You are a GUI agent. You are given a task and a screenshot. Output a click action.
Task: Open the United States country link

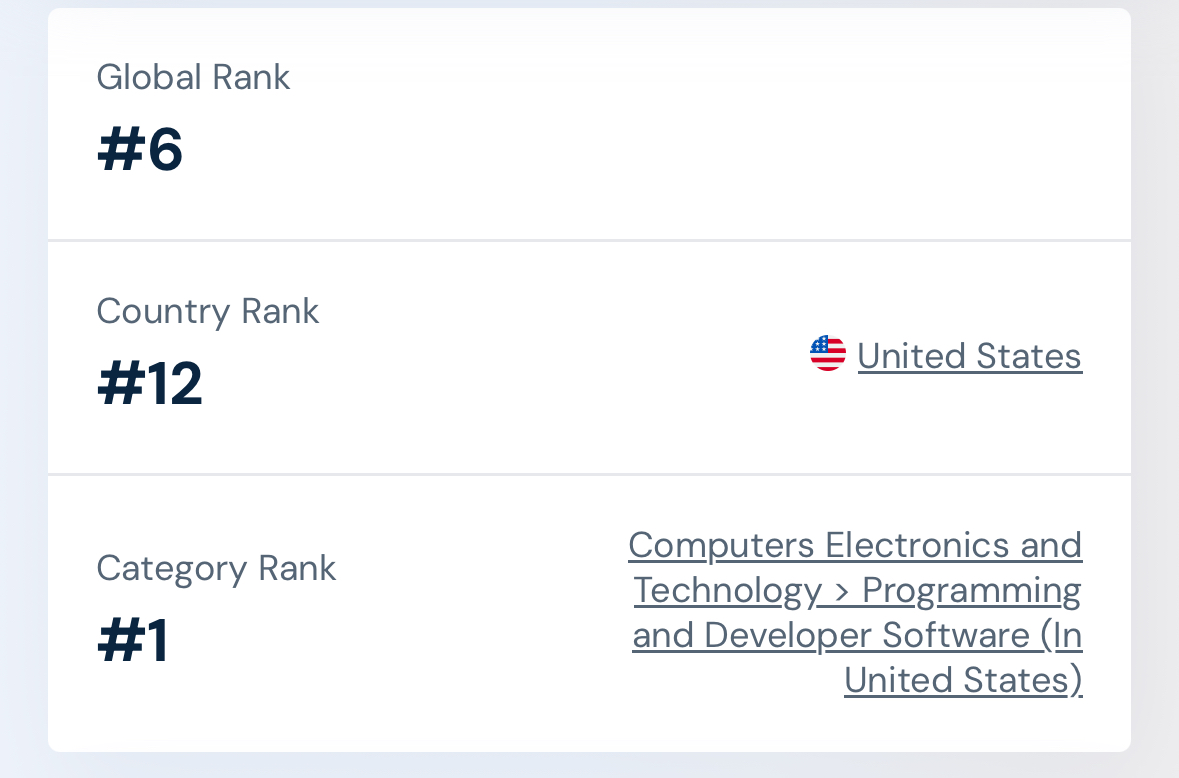tap(969, 356)
